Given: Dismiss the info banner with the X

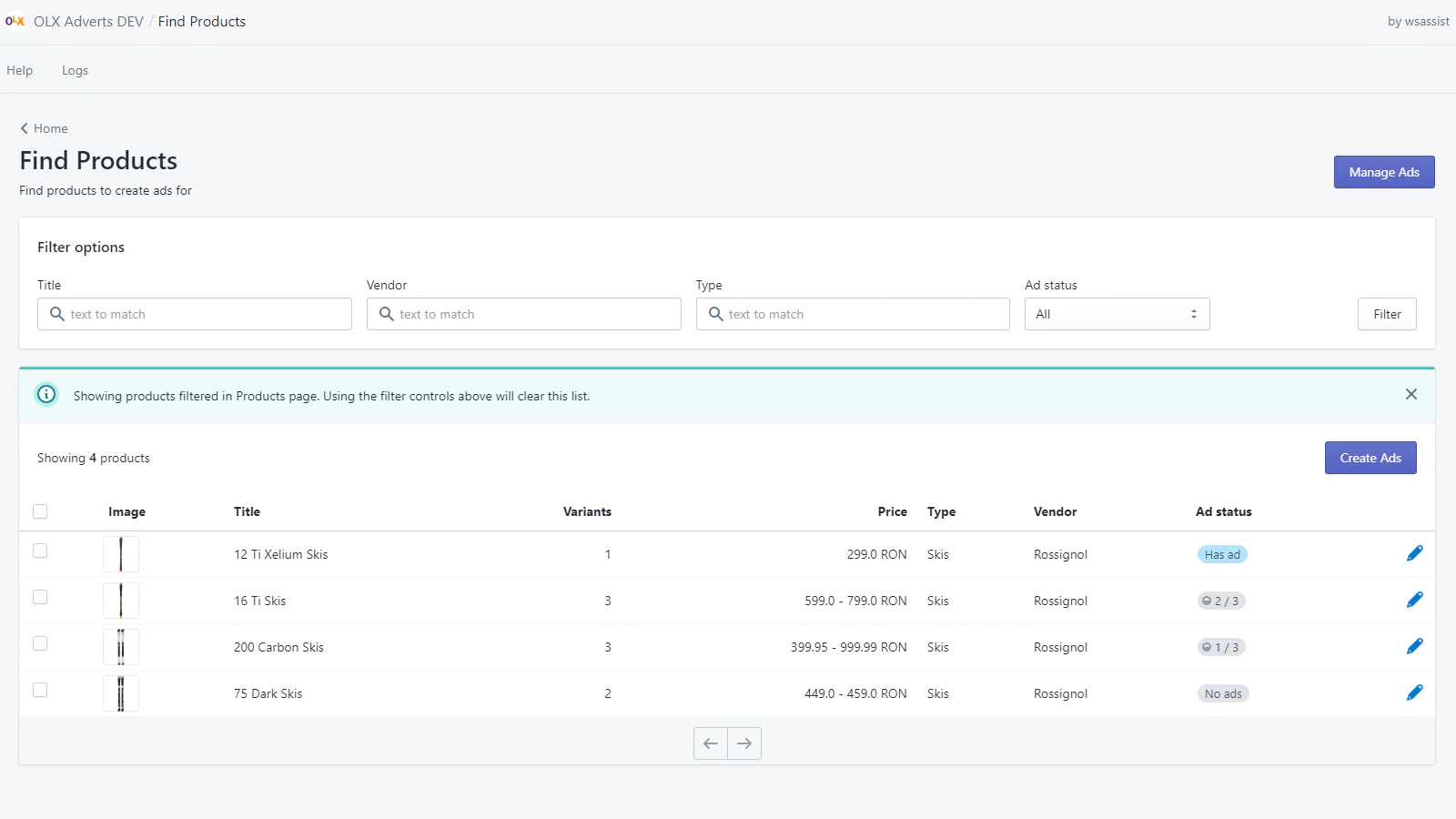Looking at the screenshot, I should [1410, 394].
